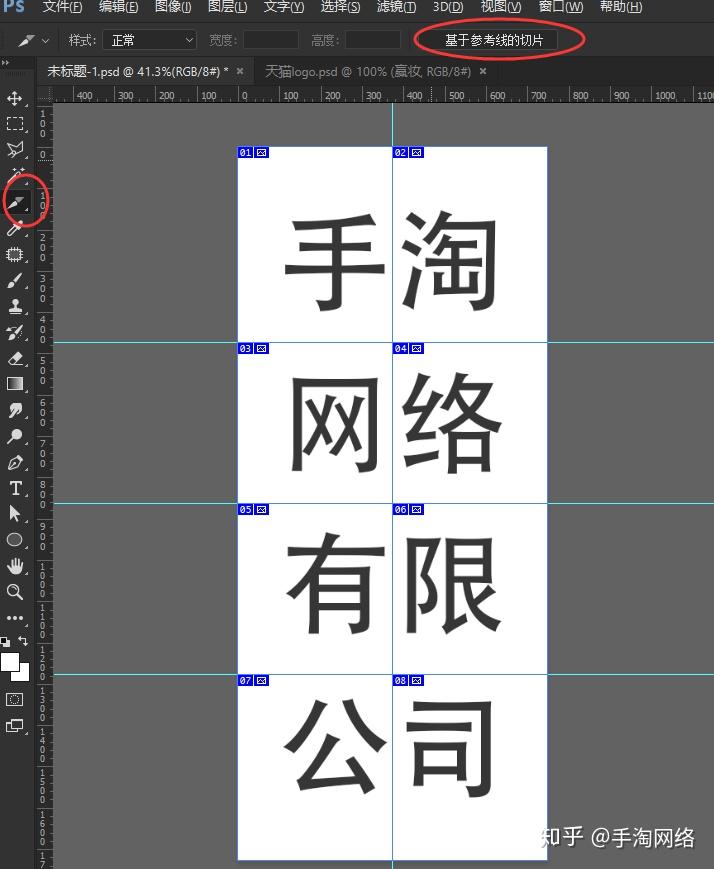Open the 视图(V) menu
Viewport: 714px width, 869px height.
[501, 7]
